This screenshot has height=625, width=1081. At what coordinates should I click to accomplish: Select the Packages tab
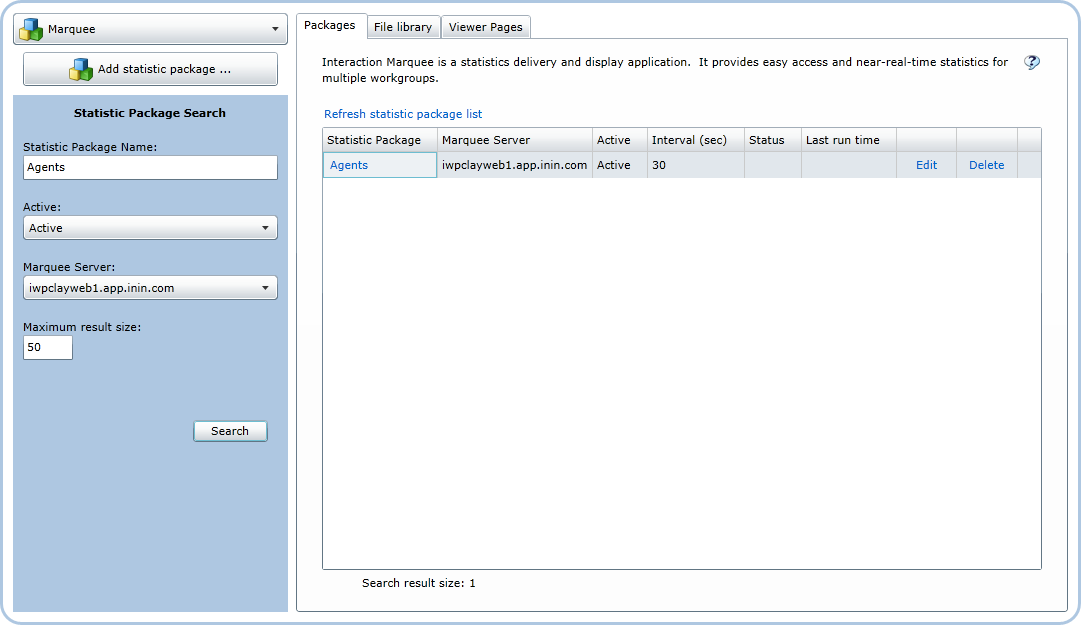[329, 25]
